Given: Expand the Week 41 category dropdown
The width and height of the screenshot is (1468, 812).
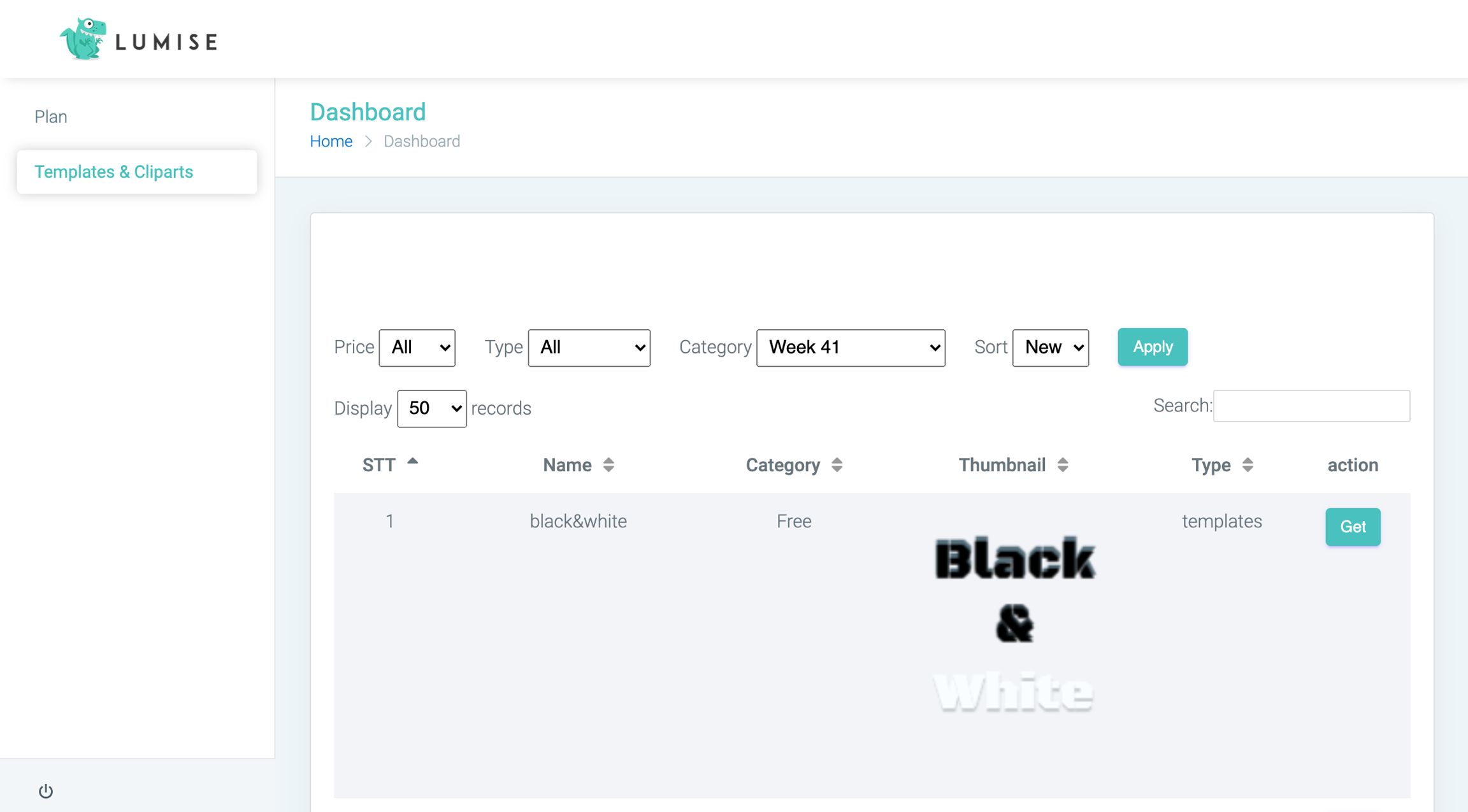Looking at the screenshot, I should 850,348.
